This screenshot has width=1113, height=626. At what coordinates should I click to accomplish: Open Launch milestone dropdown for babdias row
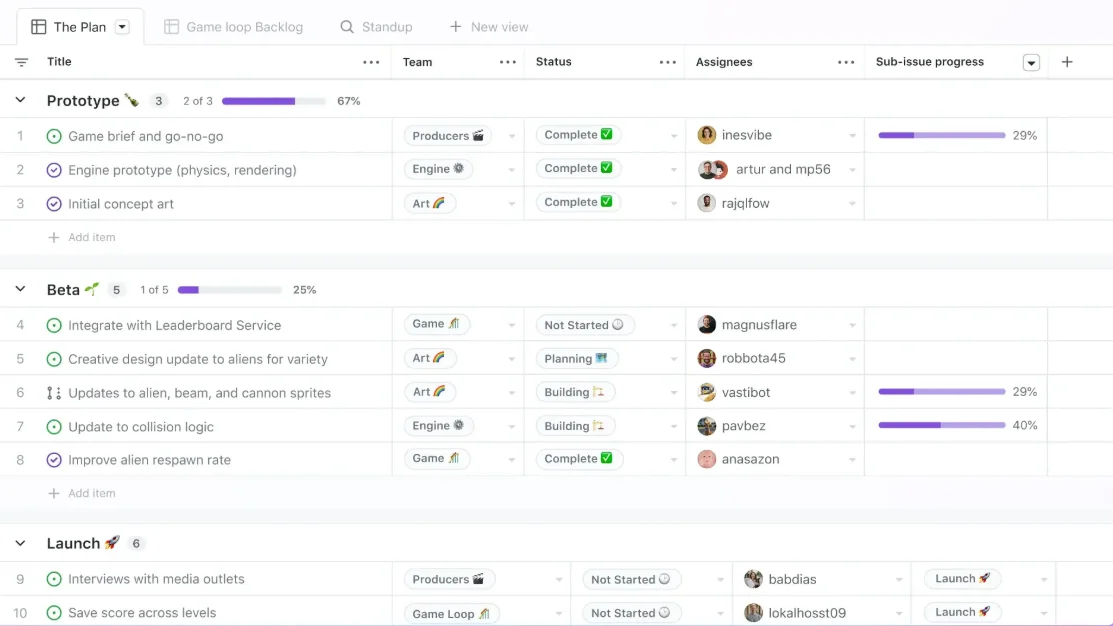pyautogui.click(x=1043, y=580)
